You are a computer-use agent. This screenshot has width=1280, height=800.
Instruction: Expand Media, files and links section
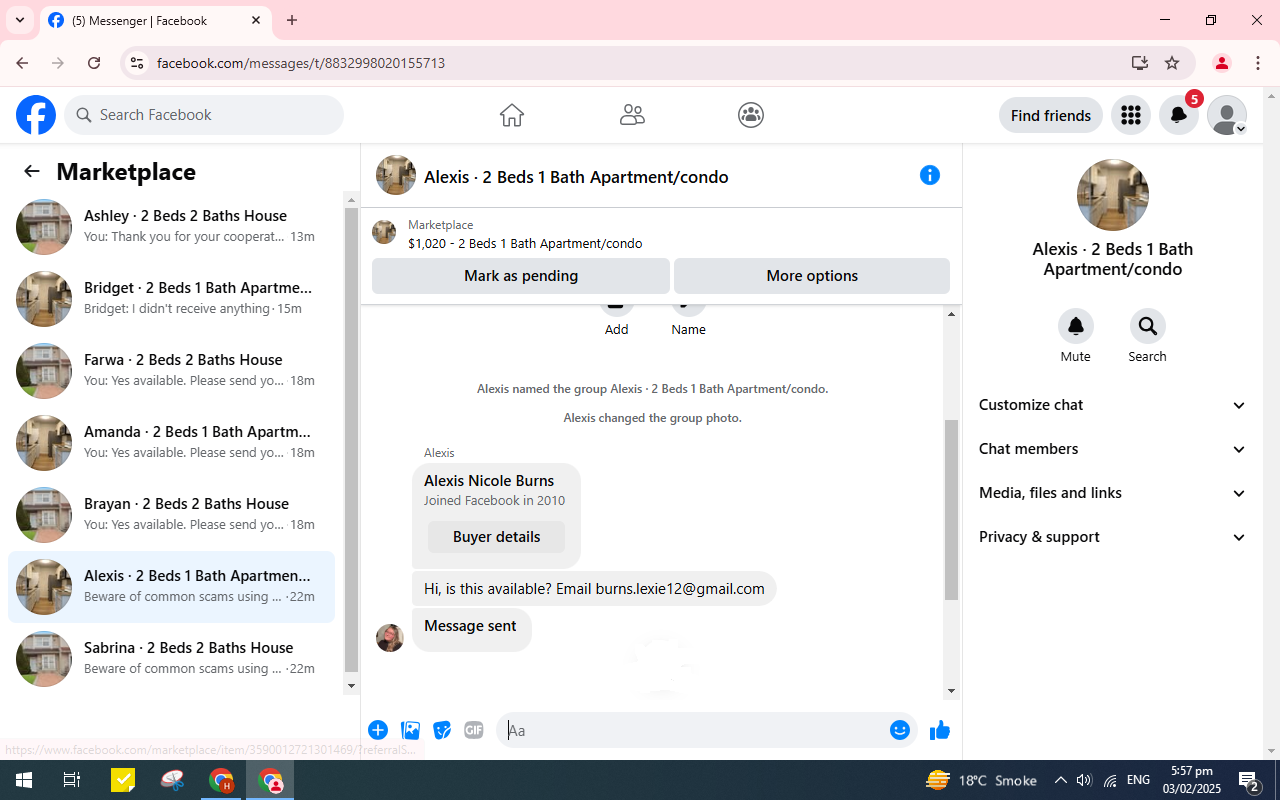[1112, 493]
